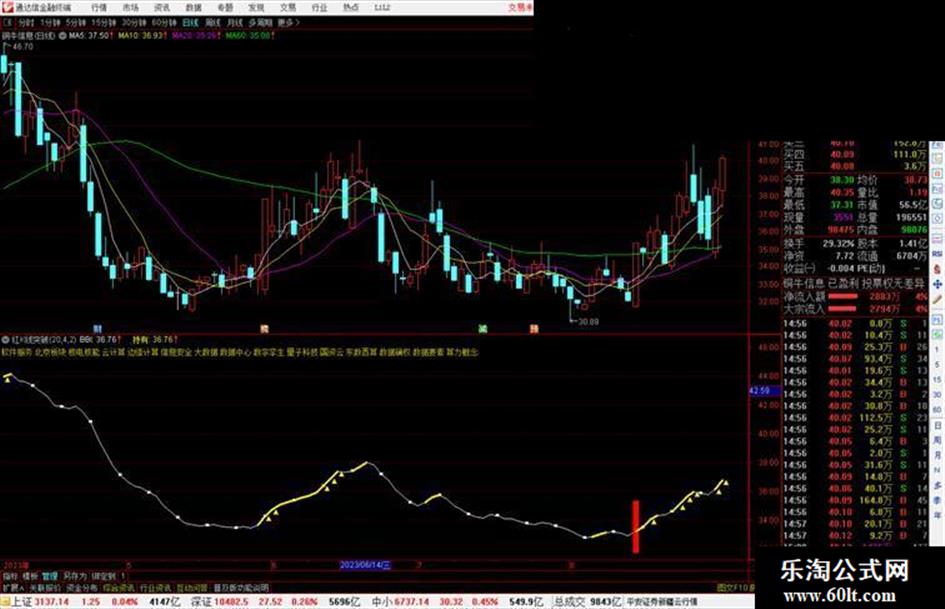Image resolution: width=945 pixels, height=609 pixels.
Task: Open the 资金分布 tab
Action: pyautogui.click(x=82, y=587)
